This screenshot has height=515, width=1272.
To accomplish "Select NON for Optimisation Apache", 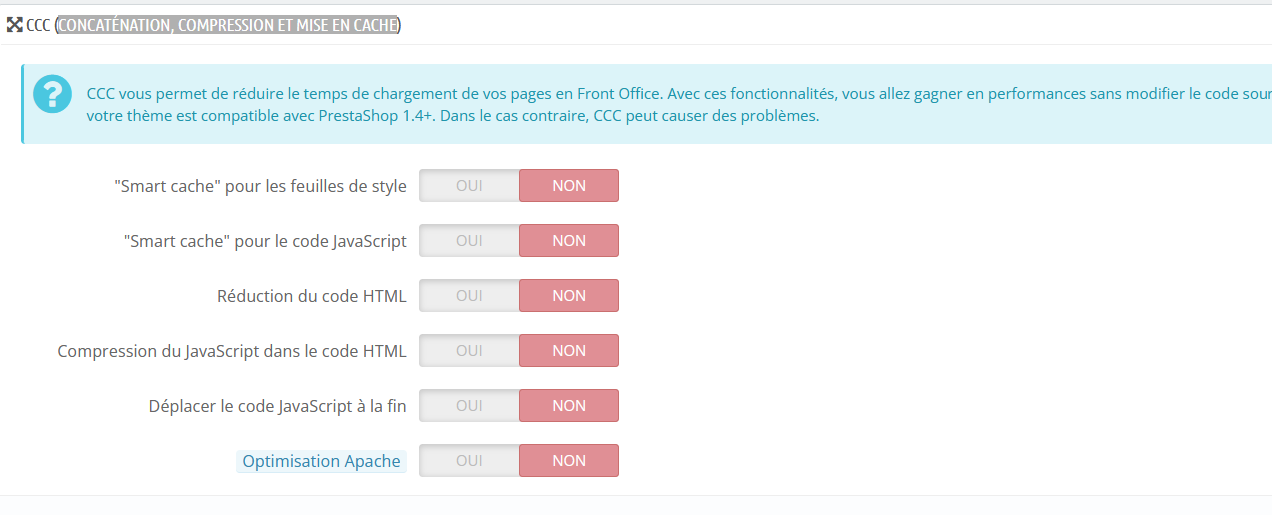I will tap(569, 460).
